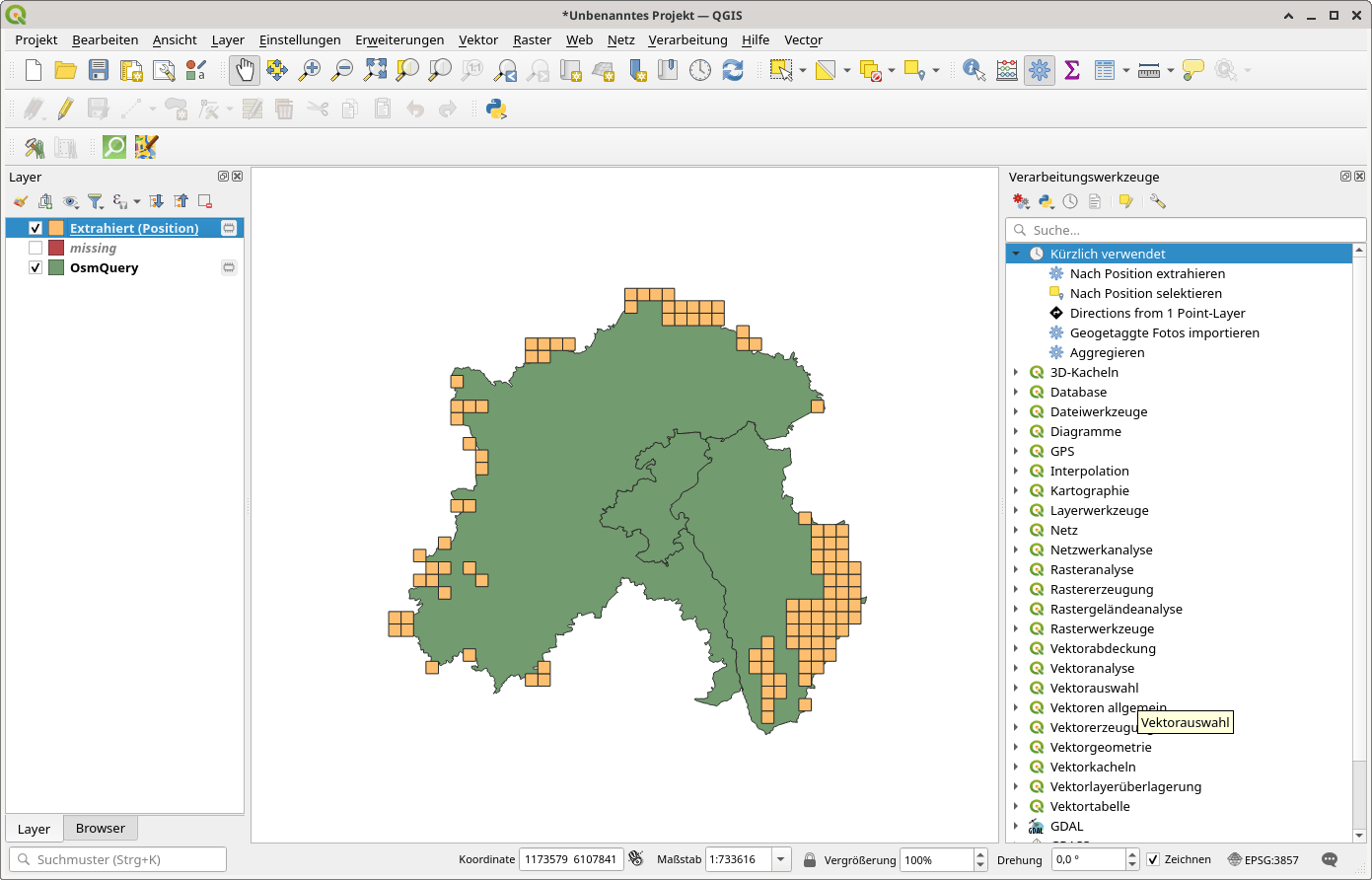
Task: Hide the Extrahiert (Position) layer
Action: [36, 228]
